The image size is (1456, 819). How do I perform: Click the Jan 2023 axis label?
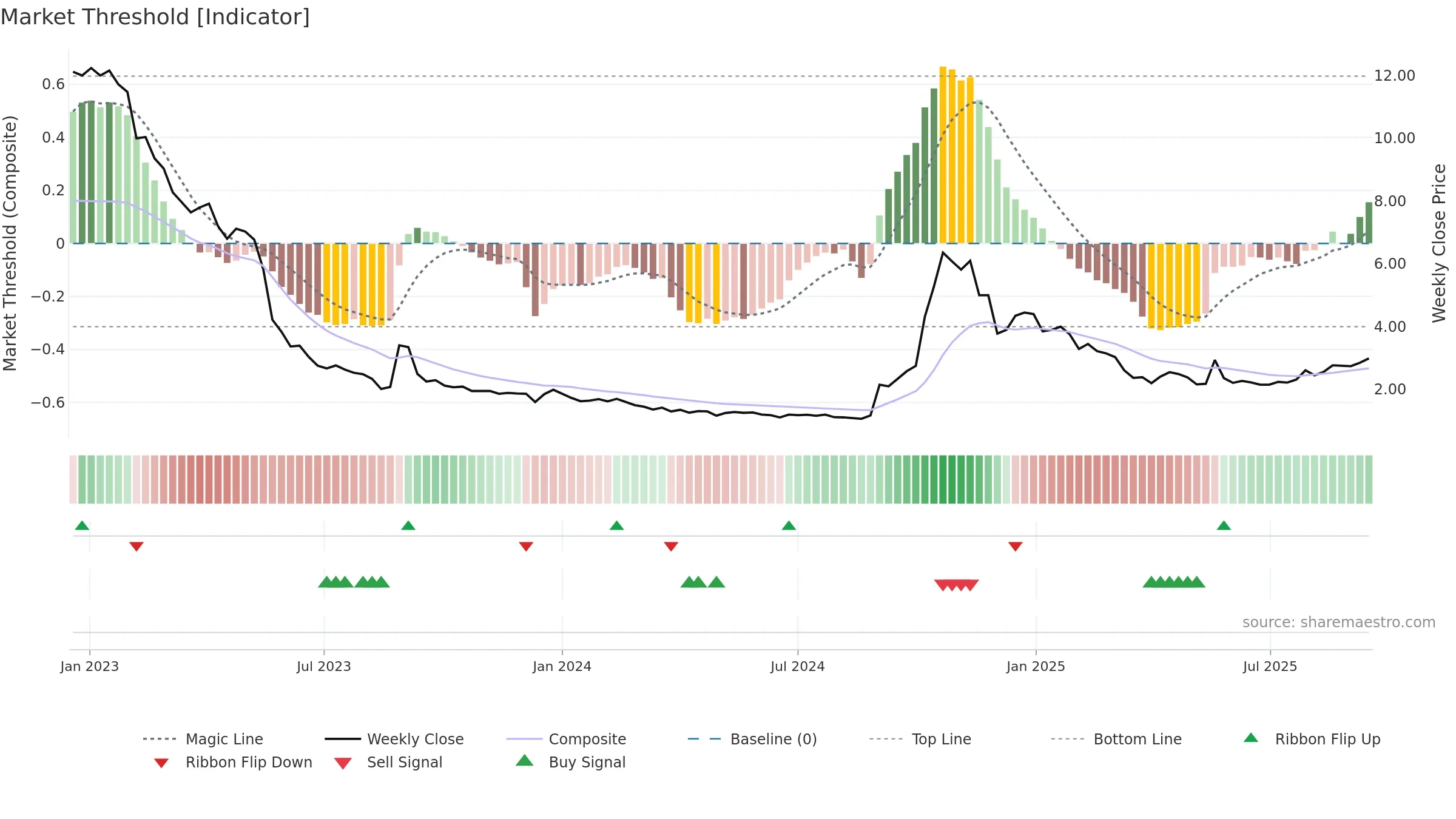pyautogui.click(x=90, y=666)
